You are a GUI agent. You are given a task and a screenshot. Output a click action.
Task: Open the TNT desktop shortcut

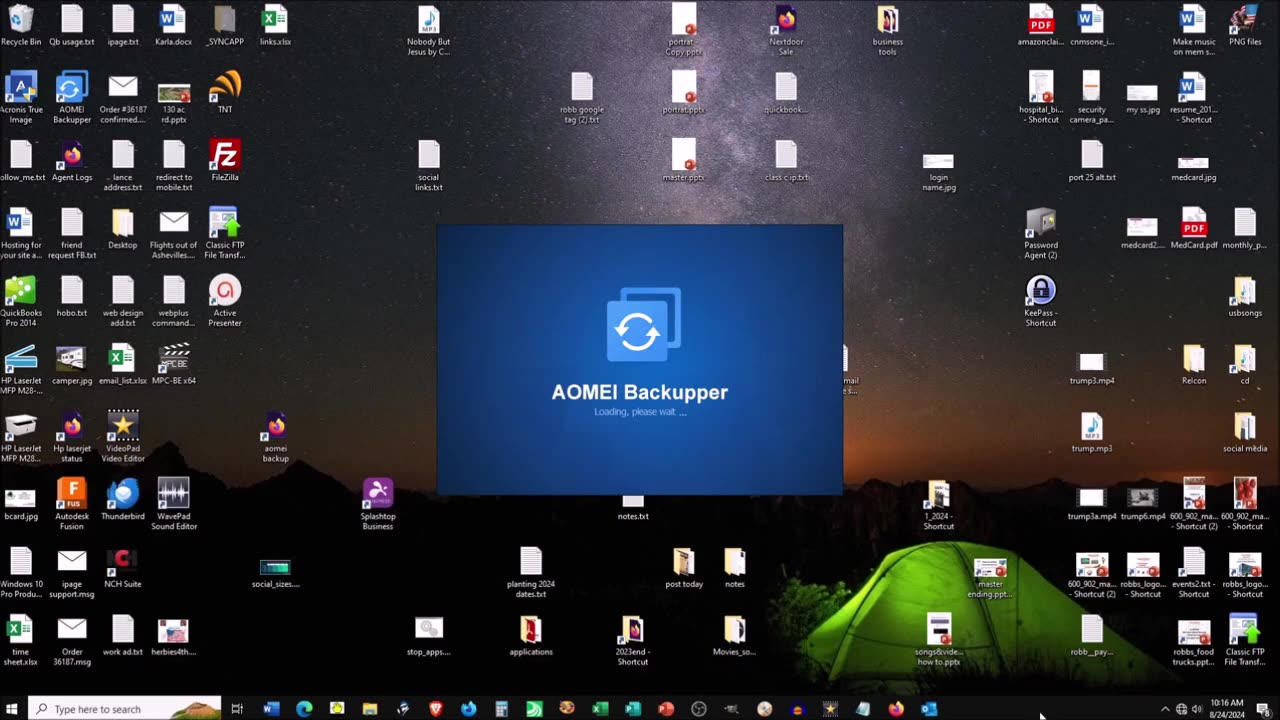tap(225, 93)
